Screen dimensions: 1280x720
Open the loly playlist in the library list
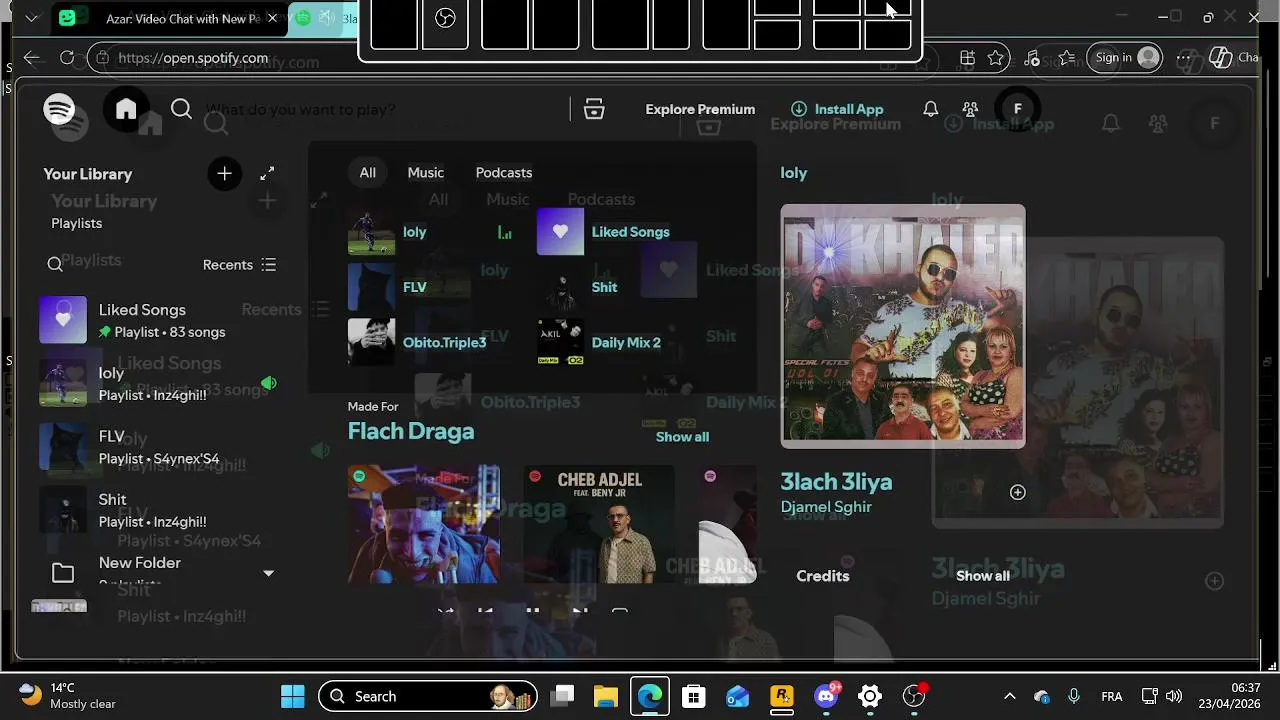pos(160,383)
